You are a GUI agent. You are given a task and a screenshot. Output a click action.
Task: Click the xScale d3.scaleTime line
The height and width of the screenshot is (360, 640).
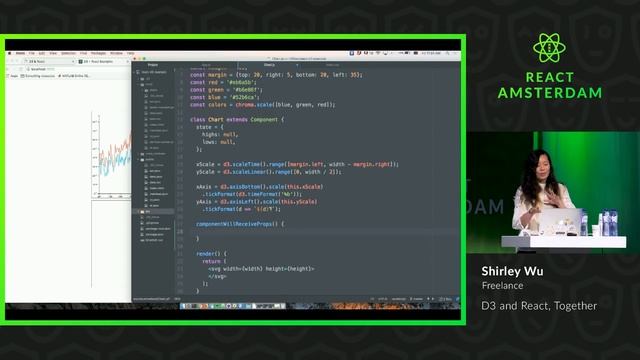pos(297,164)
